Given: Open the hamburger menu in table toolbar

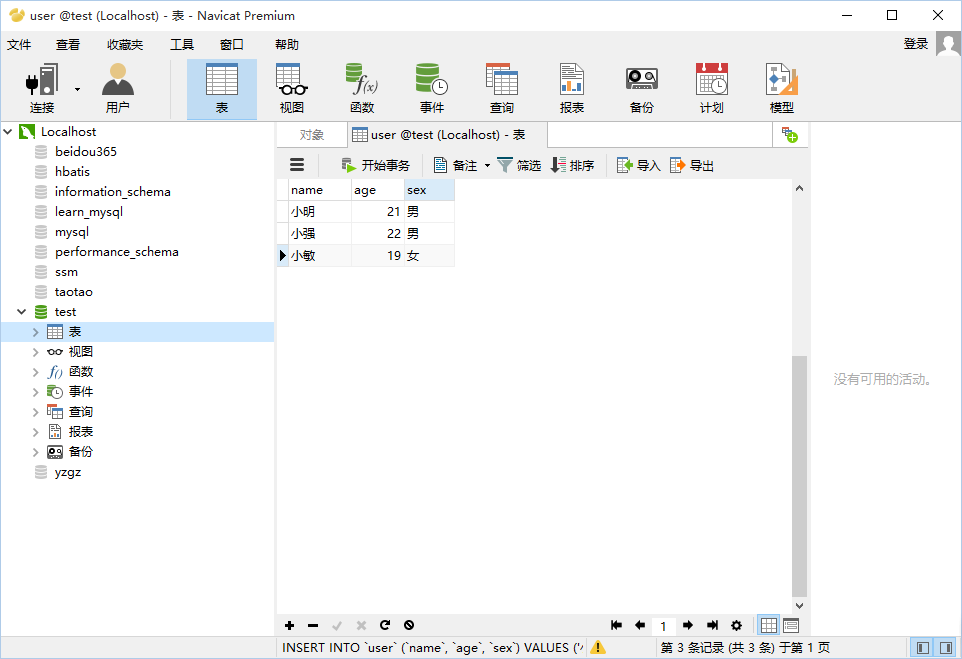Looking at the screenshot, I should [x=297, y=165].
